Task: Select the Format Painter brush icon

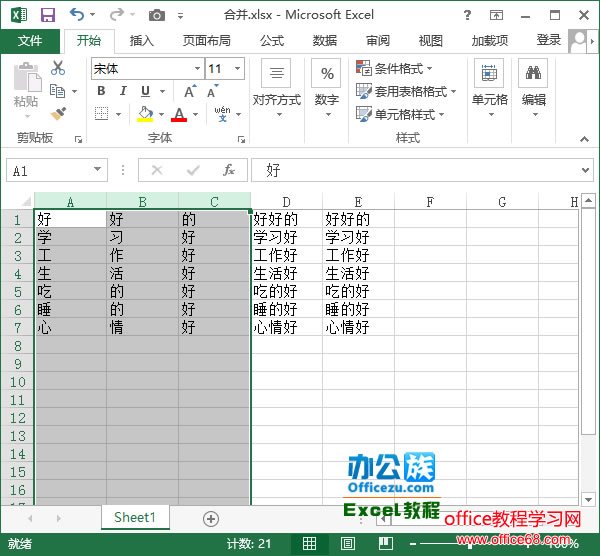Action: pos(58,114)
